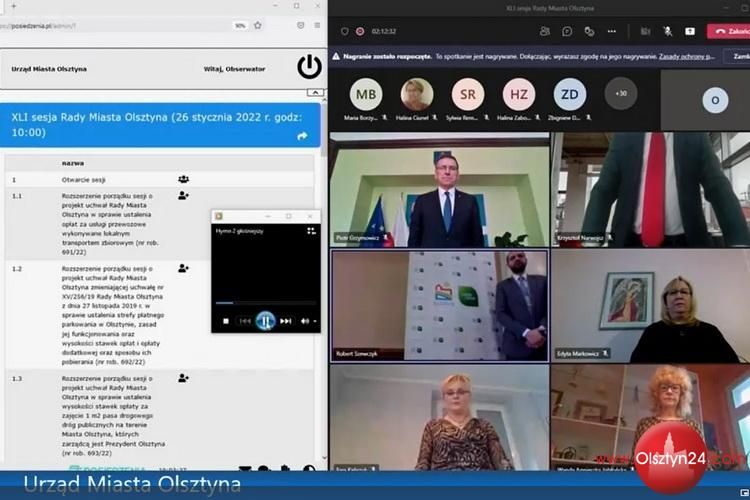
Task: Mute the media player volume
Action: coord(305,321)
